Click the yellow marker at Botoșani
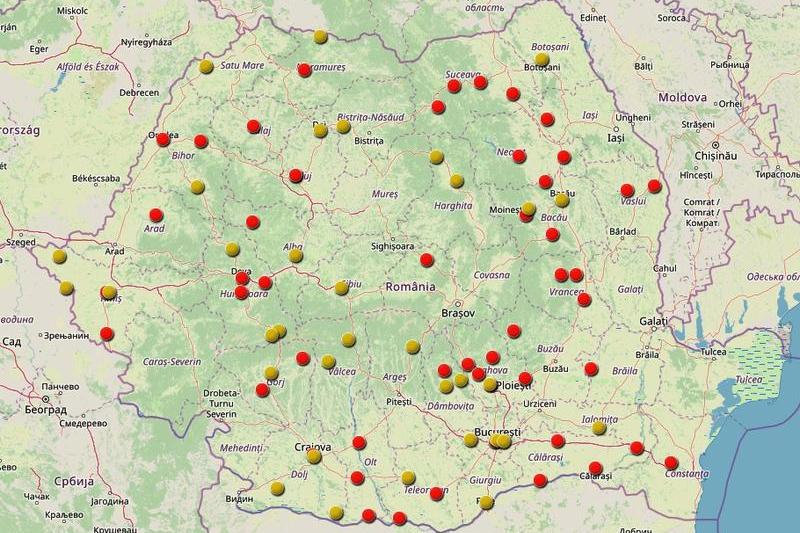The width and height of the screenshot is (800, 533). coord(541,60)
